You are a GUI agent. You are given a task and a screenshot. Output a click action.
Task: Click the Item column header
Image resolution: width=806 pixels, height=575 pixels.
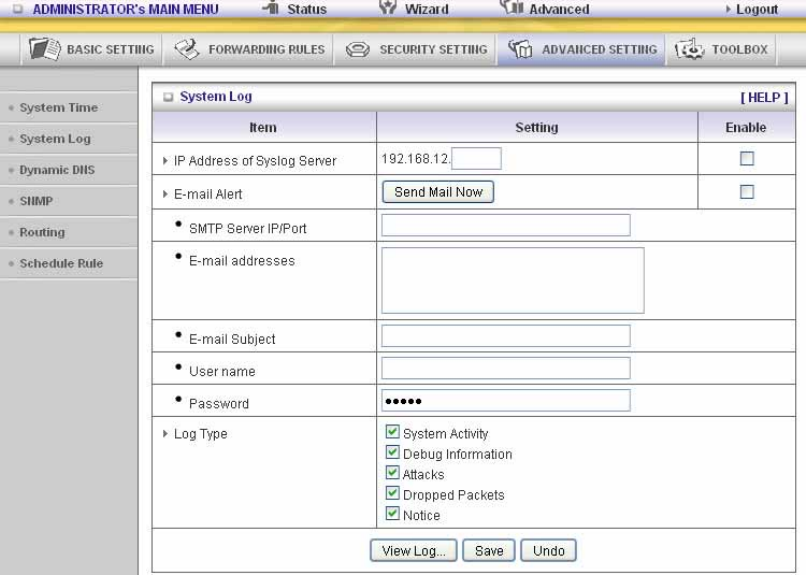pyautogui.click(x=263, y=127)
